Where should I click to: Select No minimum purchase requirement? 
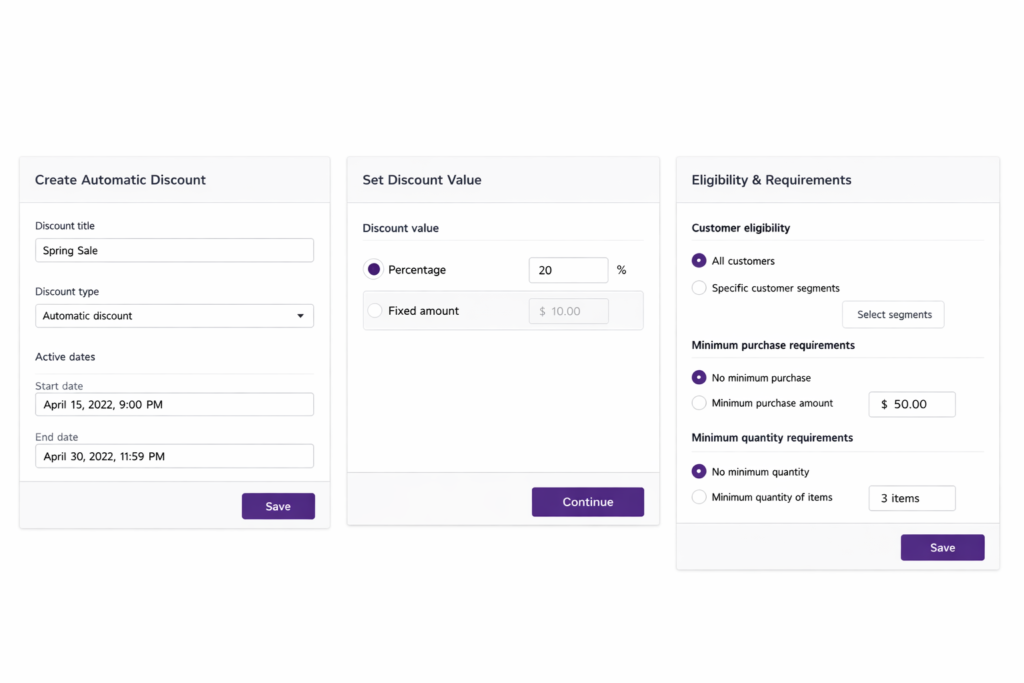point(699,377)
